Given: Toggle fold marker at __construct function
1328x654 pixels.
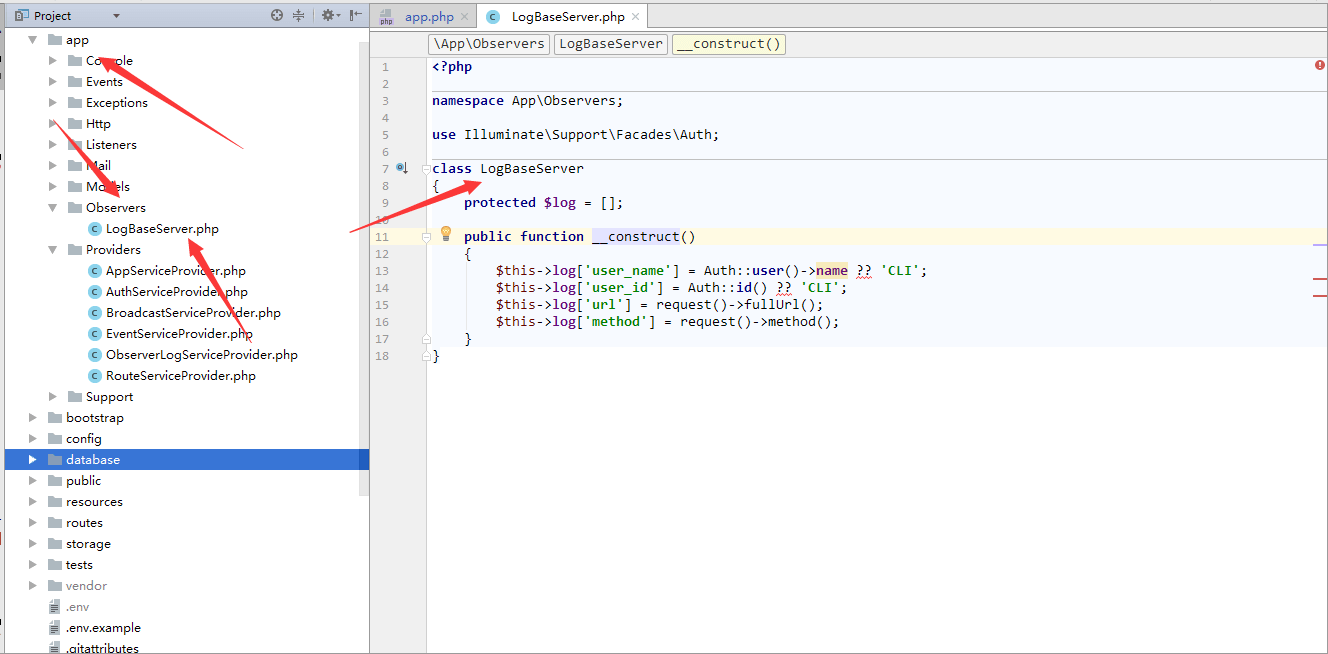Looking at the screenshot, I should [426, 237].
